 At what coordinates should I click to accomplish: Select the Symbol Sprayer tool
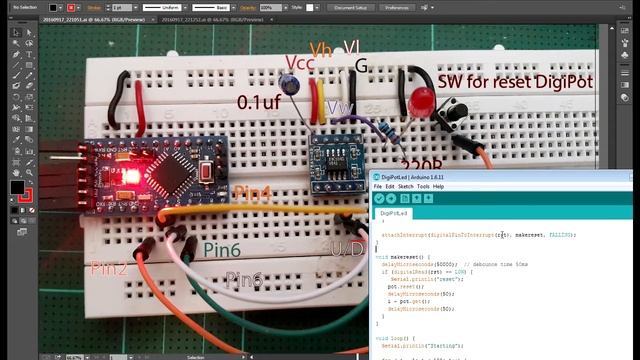[x=16, y=151]
